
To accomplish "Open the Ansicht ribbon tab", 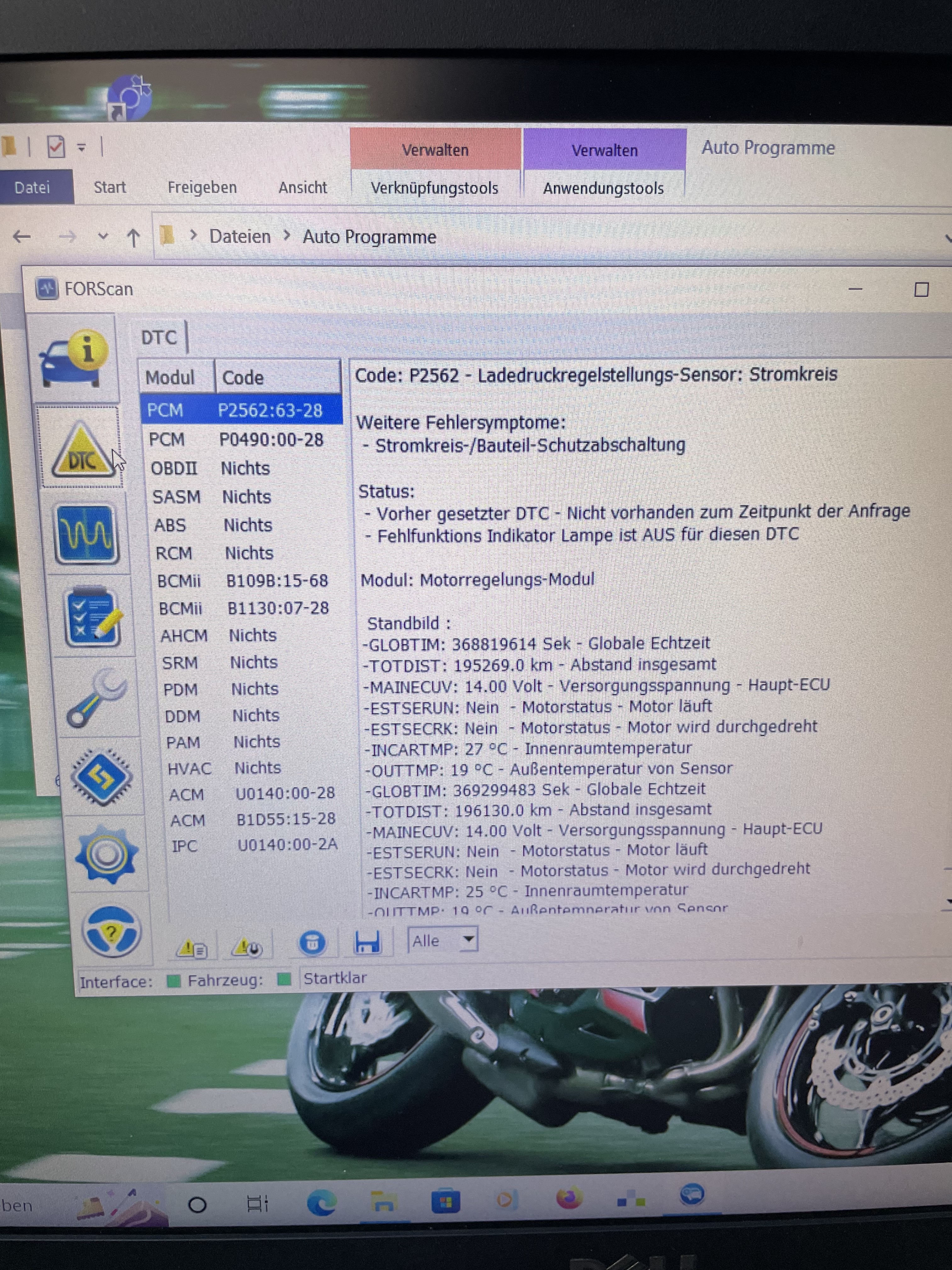I will click(x=303, y=188).
